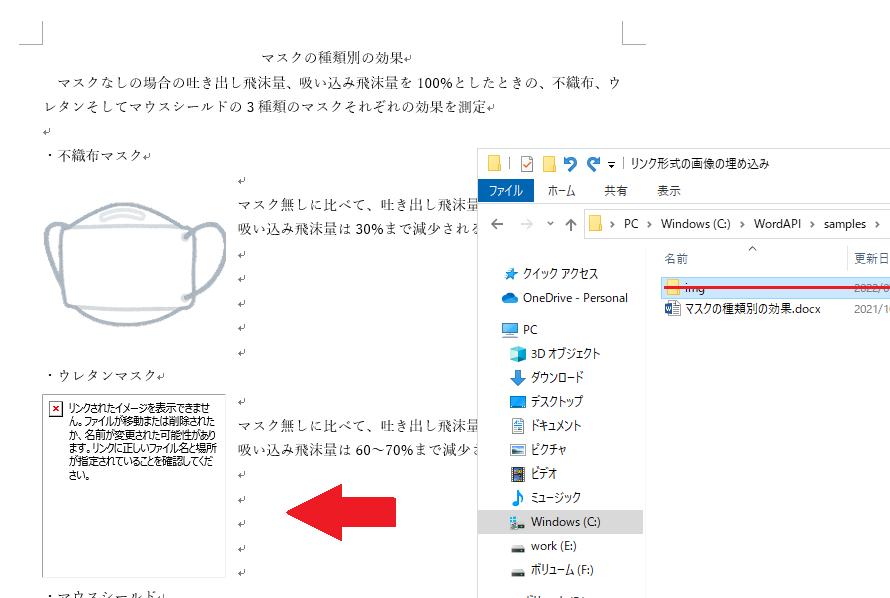Click the Properties icon in quick access toolbar

pyautogui.click(x=527, y=164)
